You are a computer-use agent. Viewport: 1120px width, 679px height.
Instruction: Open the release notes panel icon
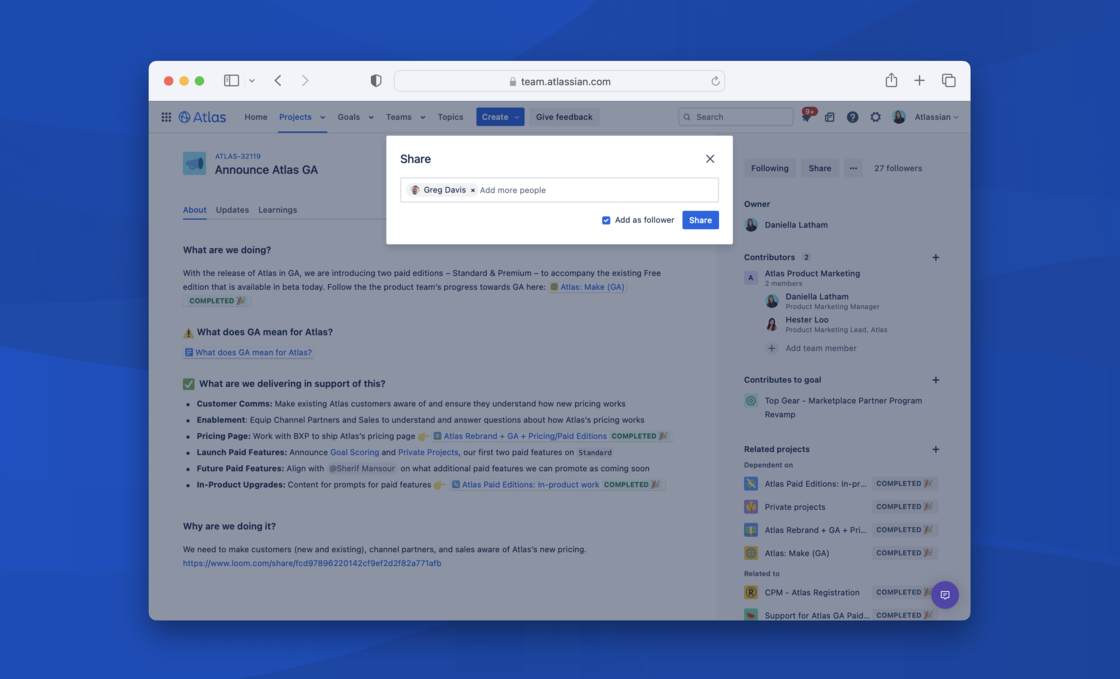click(830, 117)
